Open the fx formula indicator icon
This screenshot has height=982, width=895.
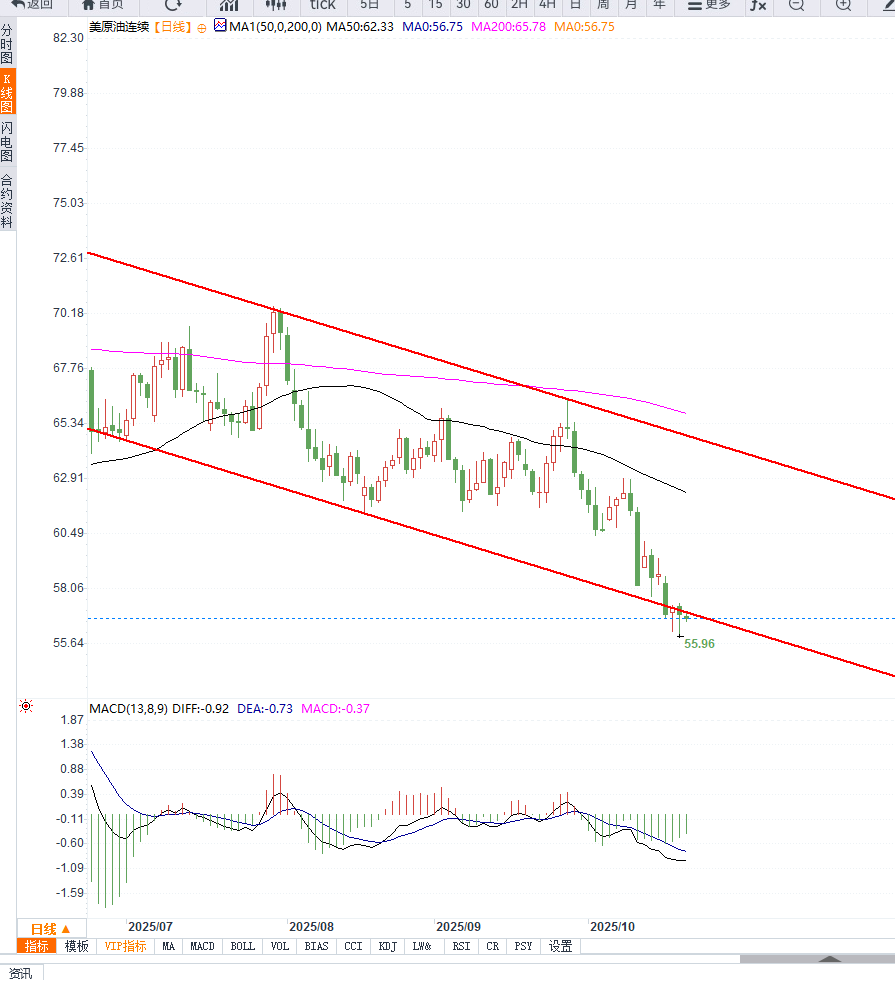point(758,5)
